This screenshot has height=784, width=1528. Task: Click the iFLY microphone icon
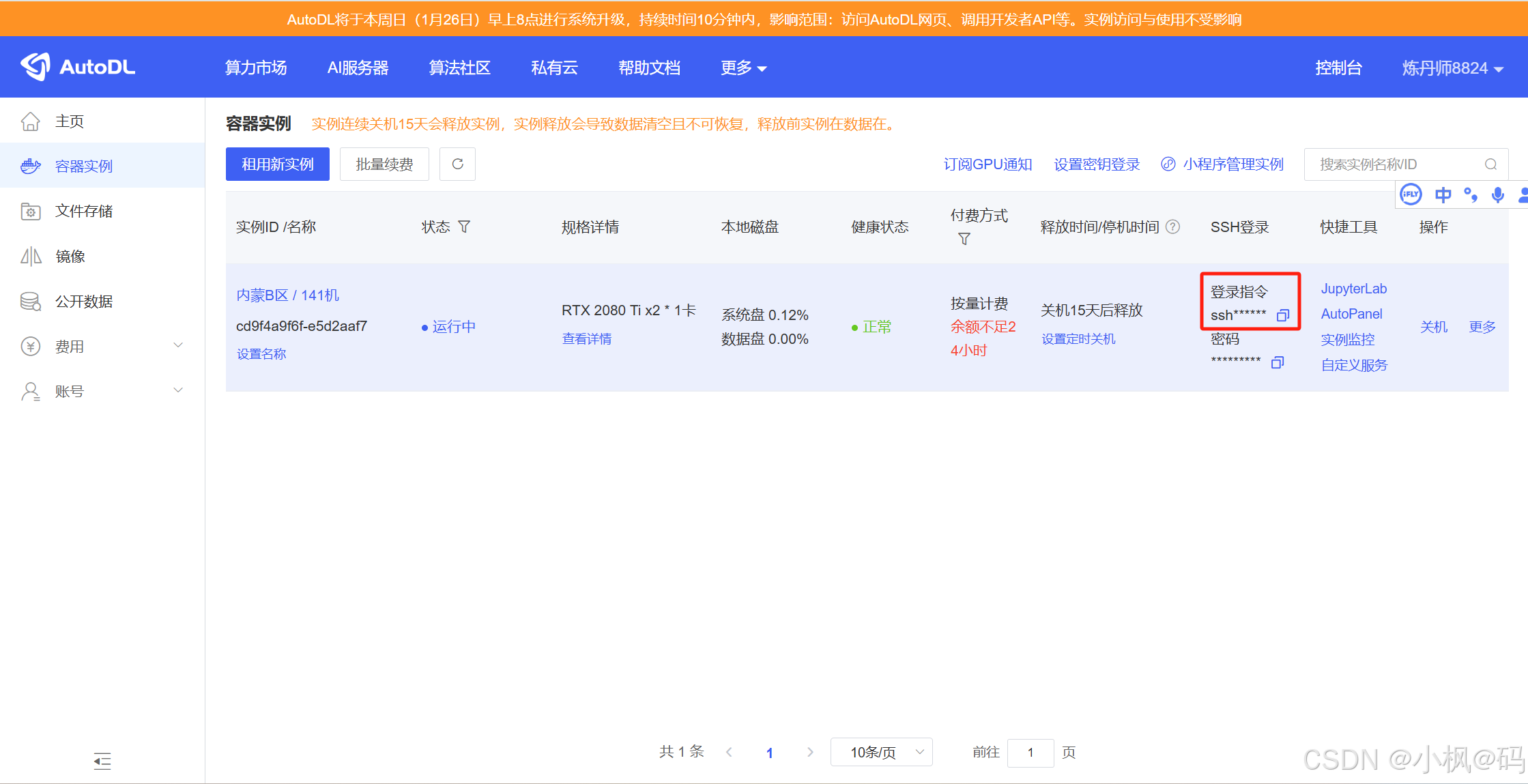click(x=1497, y=195)
